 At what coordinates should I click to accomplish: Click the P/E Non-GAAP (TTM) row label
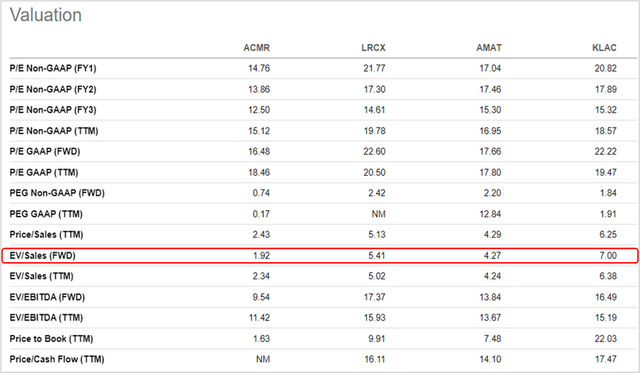pyautogui.click(x=54, y=131)
